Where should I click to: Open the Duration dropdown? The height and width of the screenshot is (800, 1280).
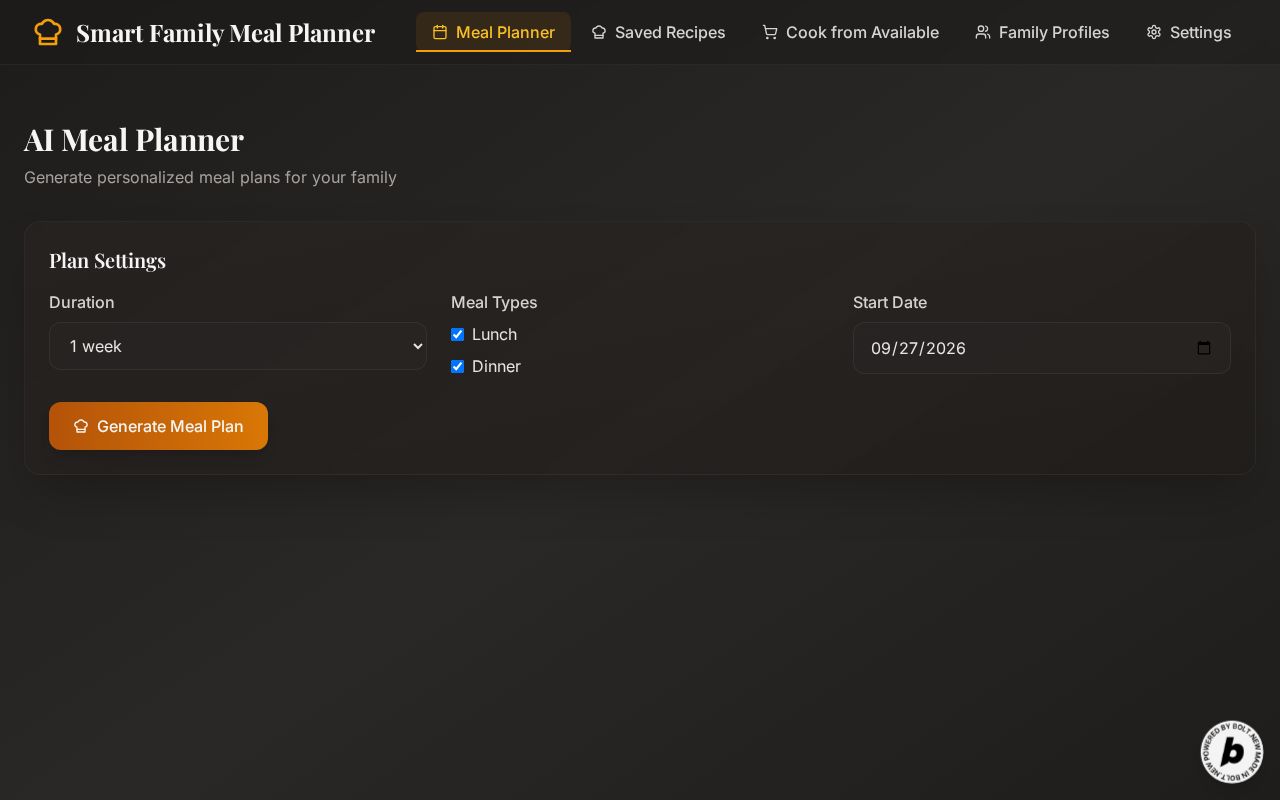click(238, 346)
